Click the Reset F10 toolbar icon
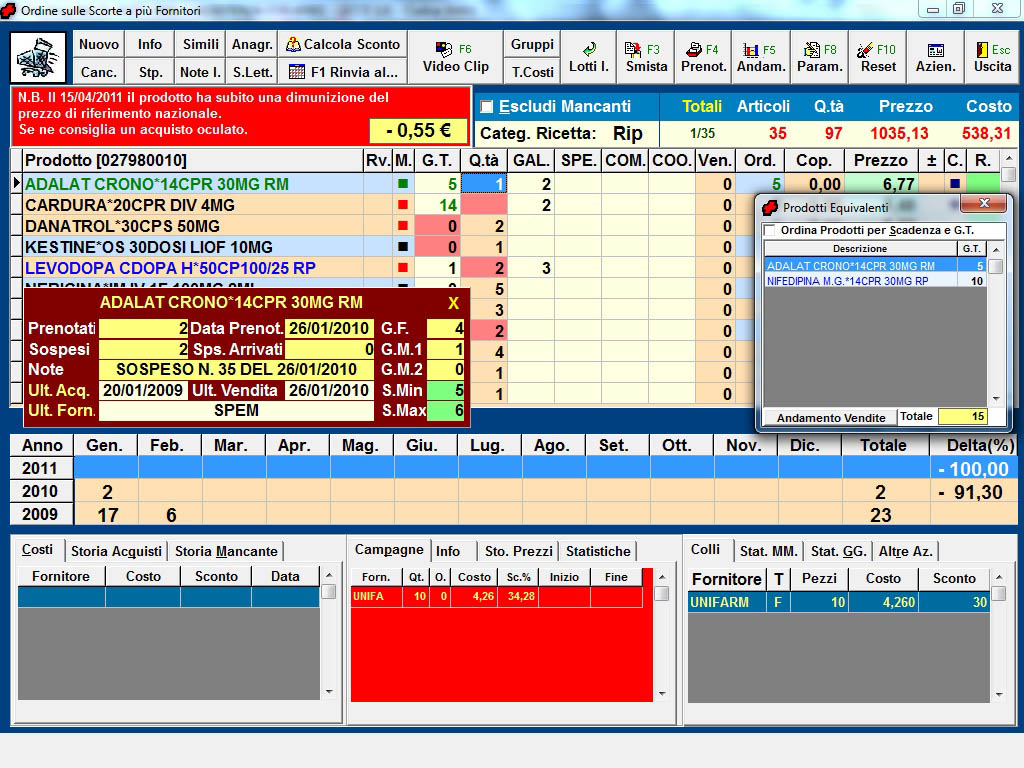1024x768 pixels. (878, 58)
